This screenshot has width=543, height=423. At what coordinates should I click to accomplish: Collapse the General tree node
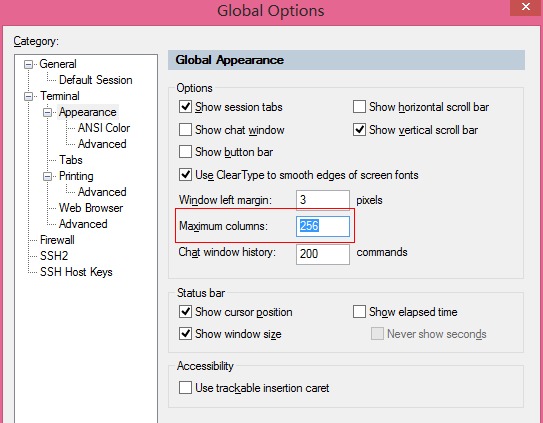(x=28, y=64)
